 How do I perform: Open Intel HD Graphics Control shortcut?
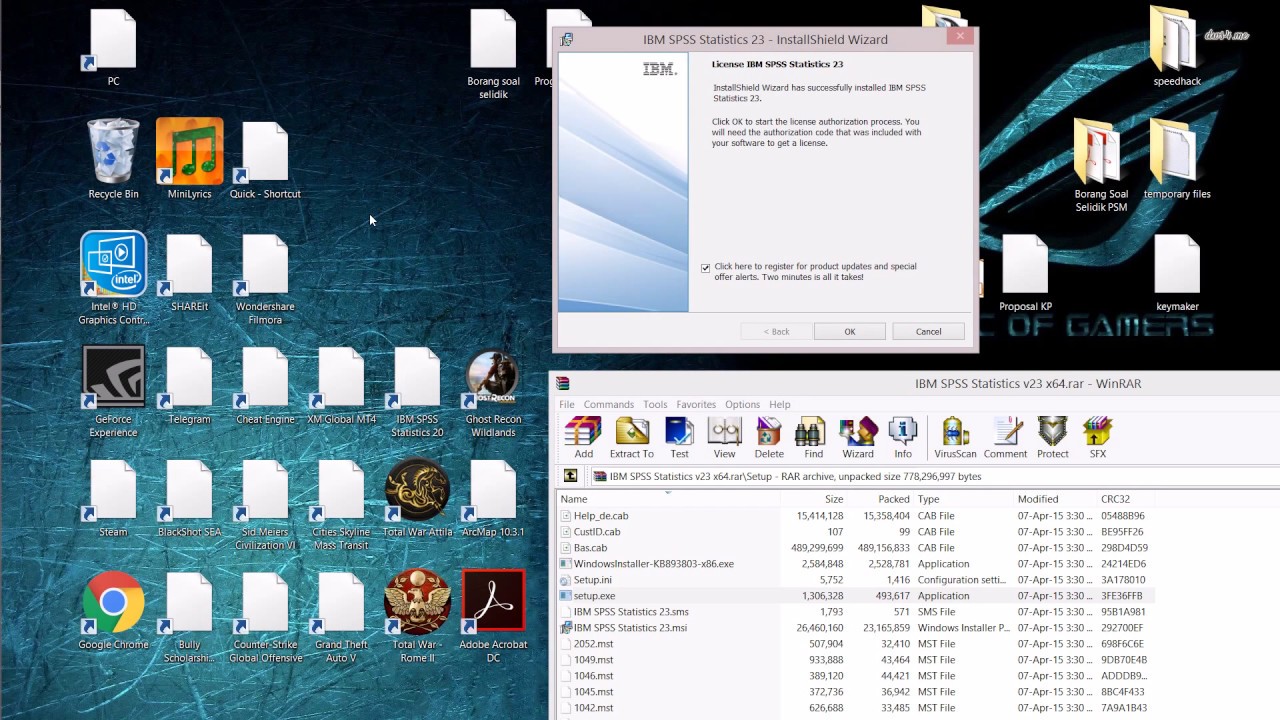pyautogui.click(x=113, y=278)
